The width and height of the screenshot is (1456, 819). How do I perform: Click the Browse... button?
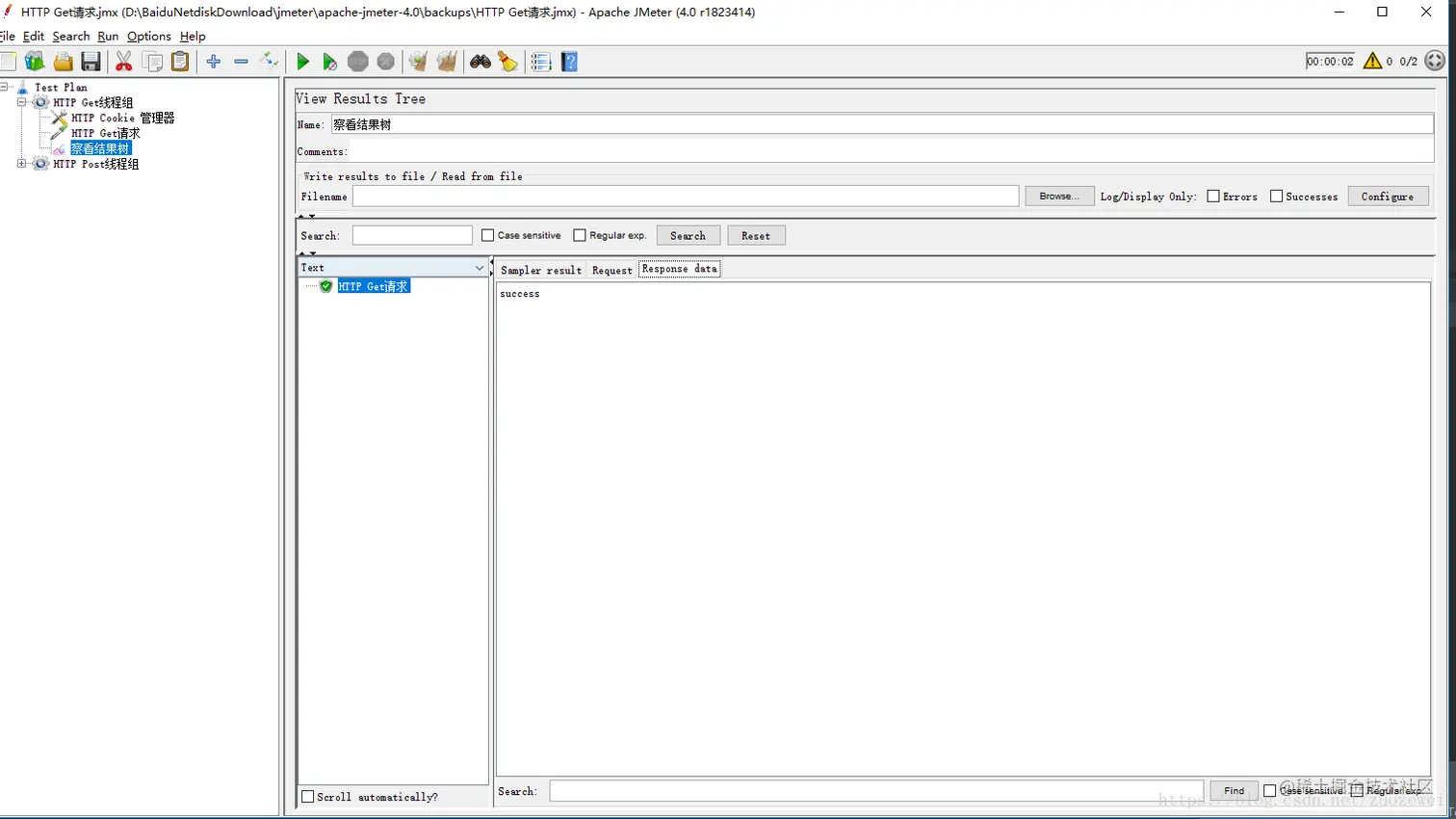[x=1059, y=196]
